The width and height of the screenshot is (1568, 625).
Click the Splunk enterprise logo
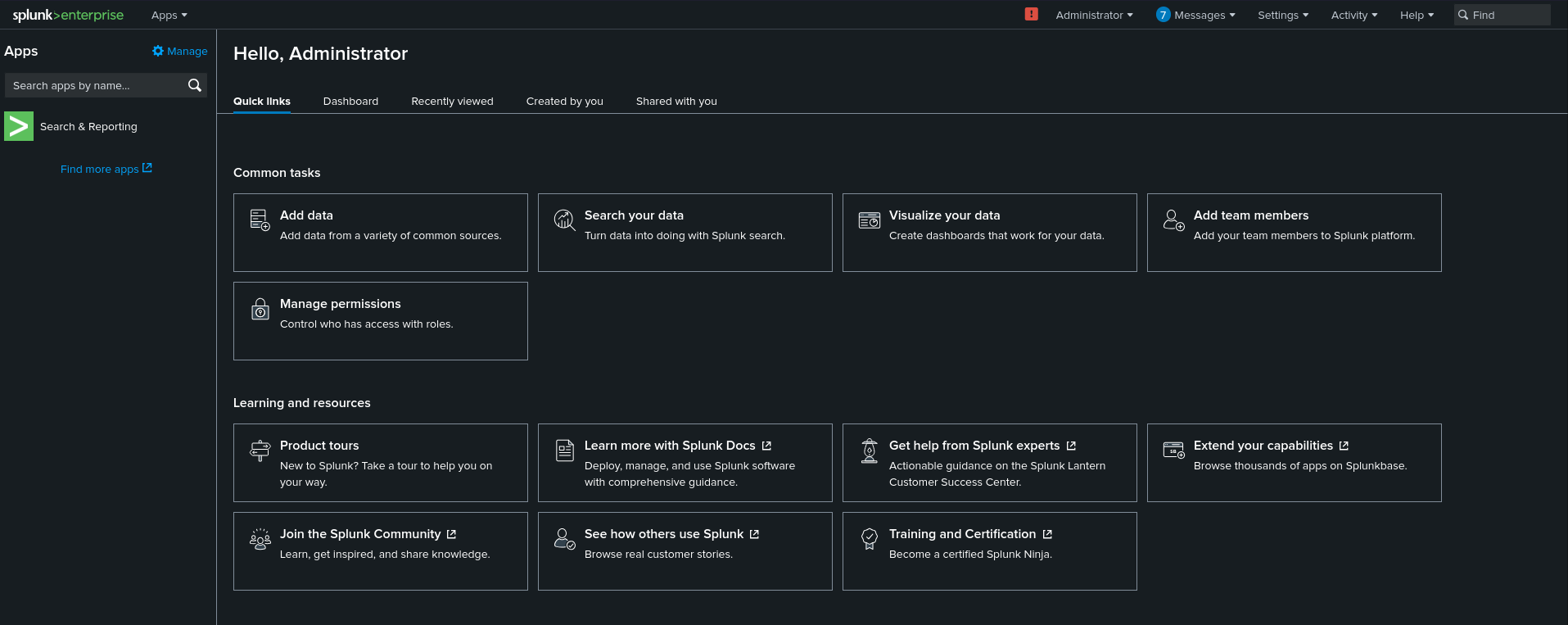click(x=68, y=15)
